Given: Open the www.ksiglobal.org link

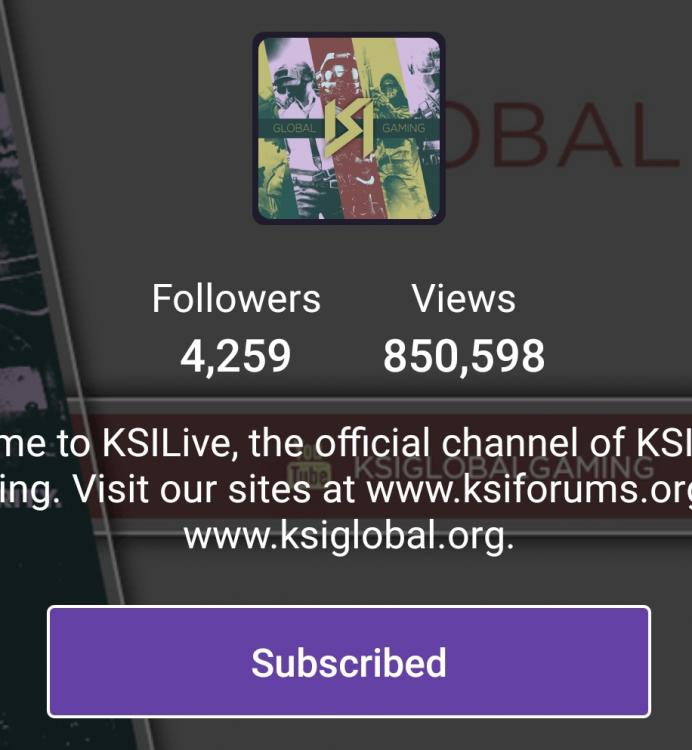Looking at the screenshot, I should pyautogui.click(x=349, y=536).
